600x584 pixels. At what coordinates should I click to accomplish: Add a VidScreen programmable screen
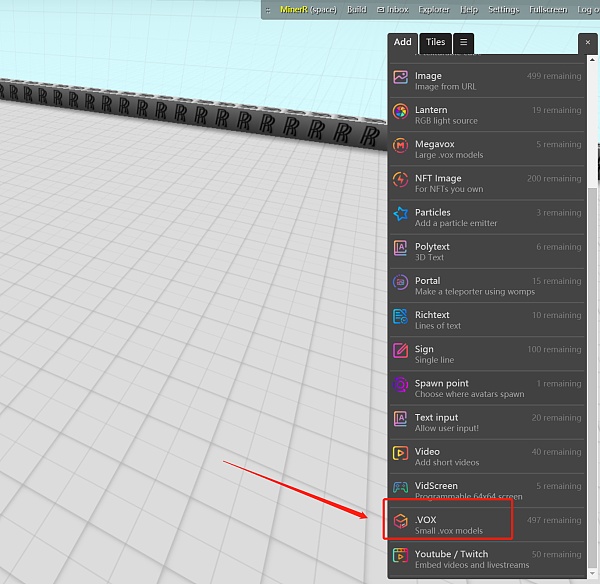(487, 490)
